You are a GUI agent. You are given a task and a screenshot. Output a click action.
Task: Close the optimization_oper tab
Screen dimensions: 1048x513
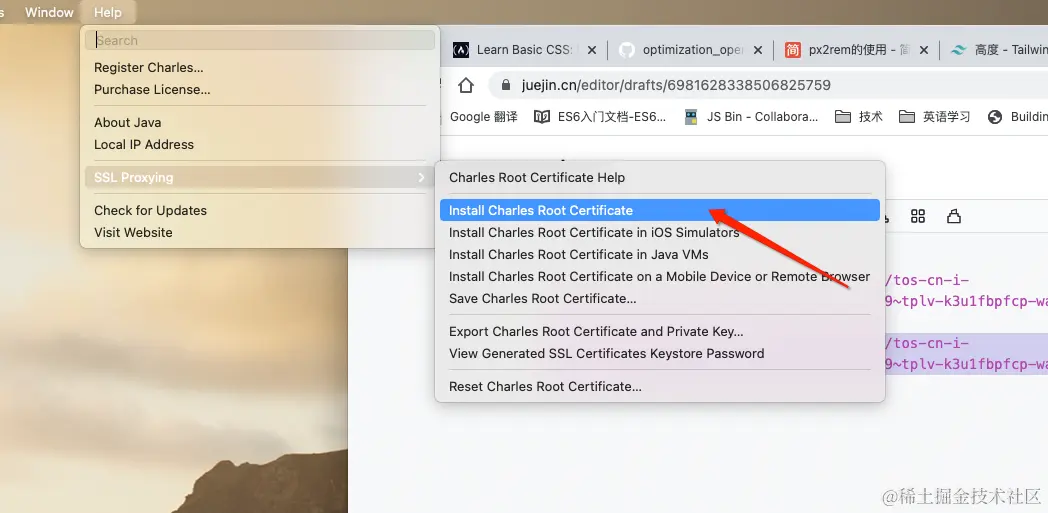[758, 50]
